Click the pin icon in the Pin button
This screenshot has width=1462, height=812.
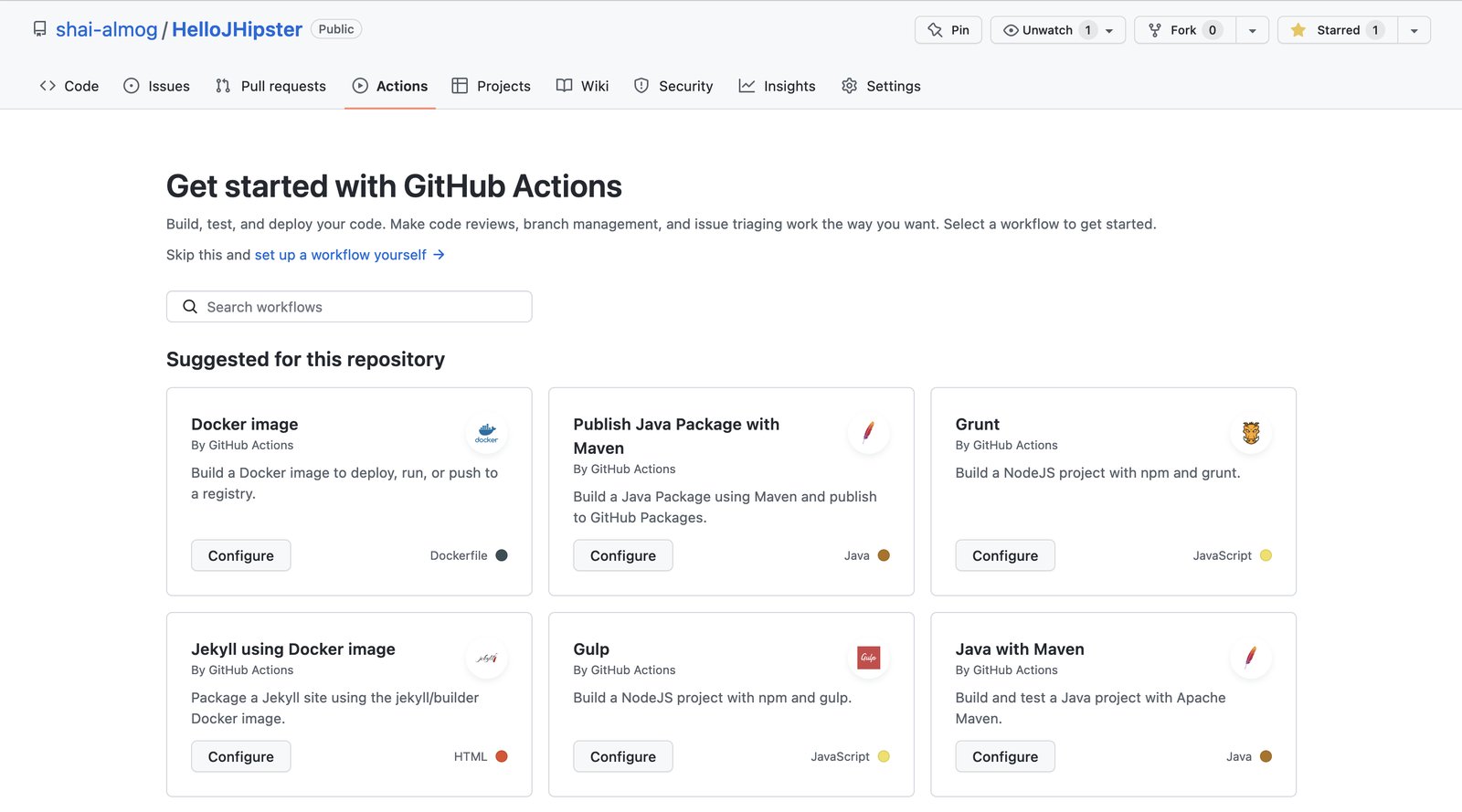(x=935, y=30)
